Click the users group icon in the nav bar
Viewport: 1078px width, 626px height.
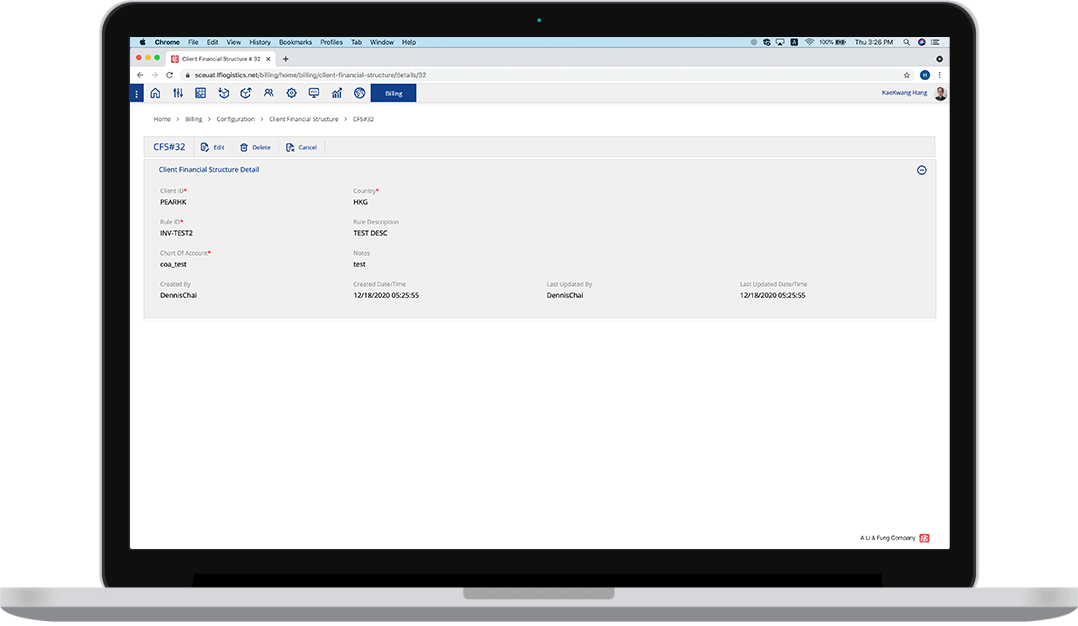(269, 93)
